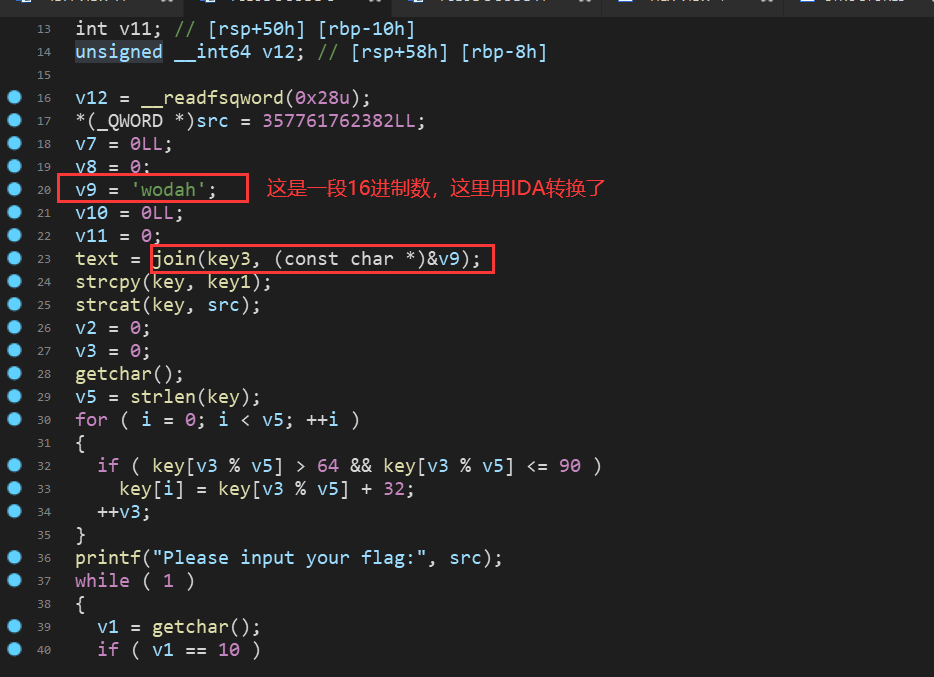
Task: Toggle breakpoint dot beside v9 = 'wodah'
Action: coord(14,189)
